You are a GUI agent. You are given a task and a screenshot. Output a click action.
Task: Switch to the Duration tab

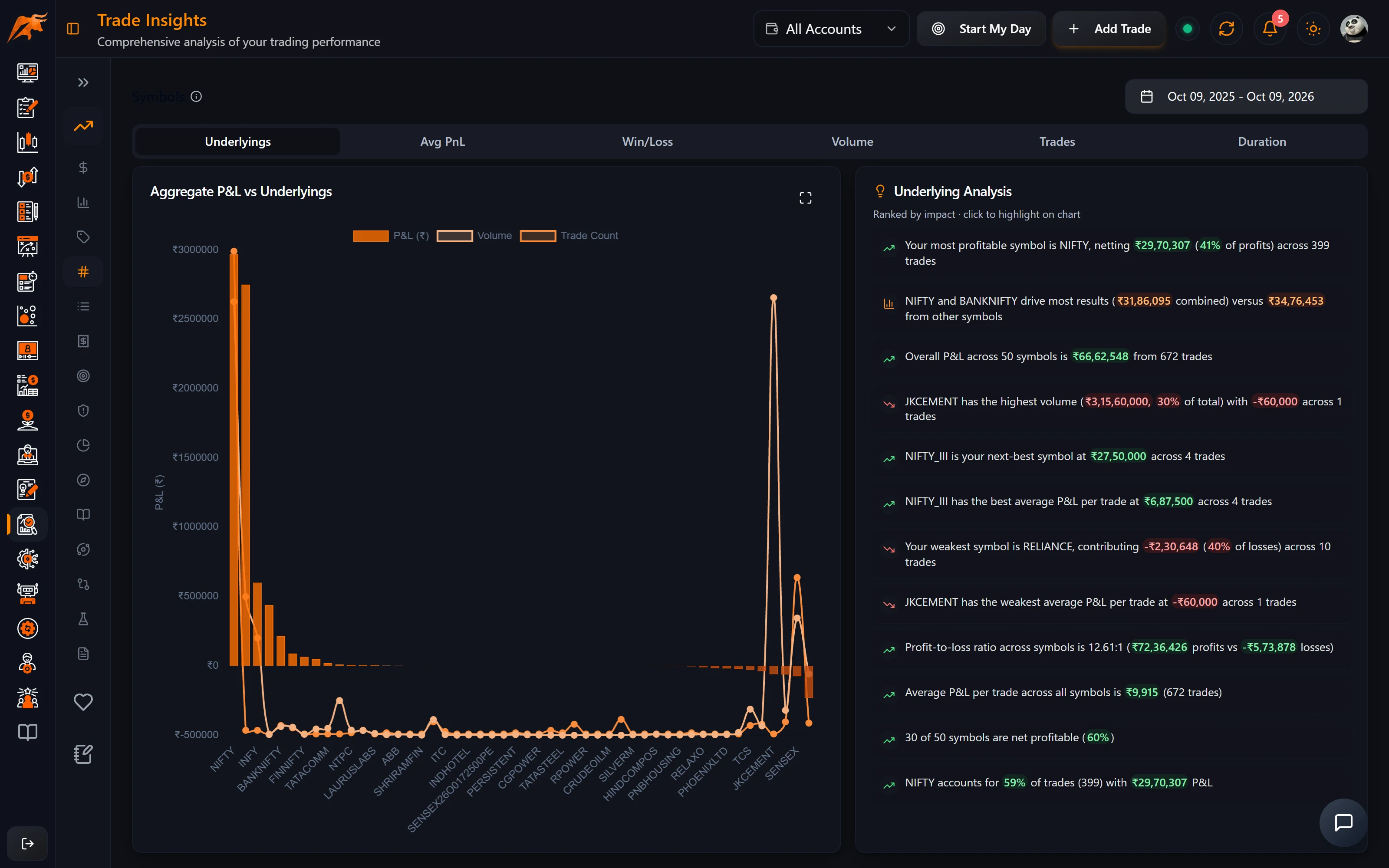tap(1262, 142)
